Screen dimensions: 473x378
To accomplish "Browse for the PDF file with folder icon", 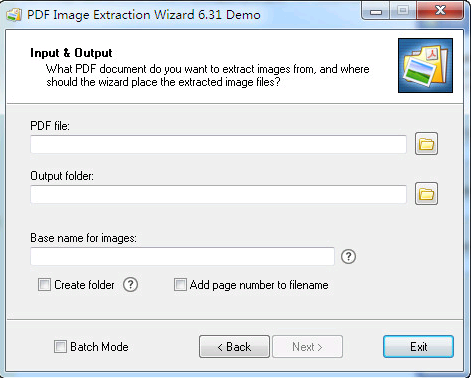I will [426, 144].
